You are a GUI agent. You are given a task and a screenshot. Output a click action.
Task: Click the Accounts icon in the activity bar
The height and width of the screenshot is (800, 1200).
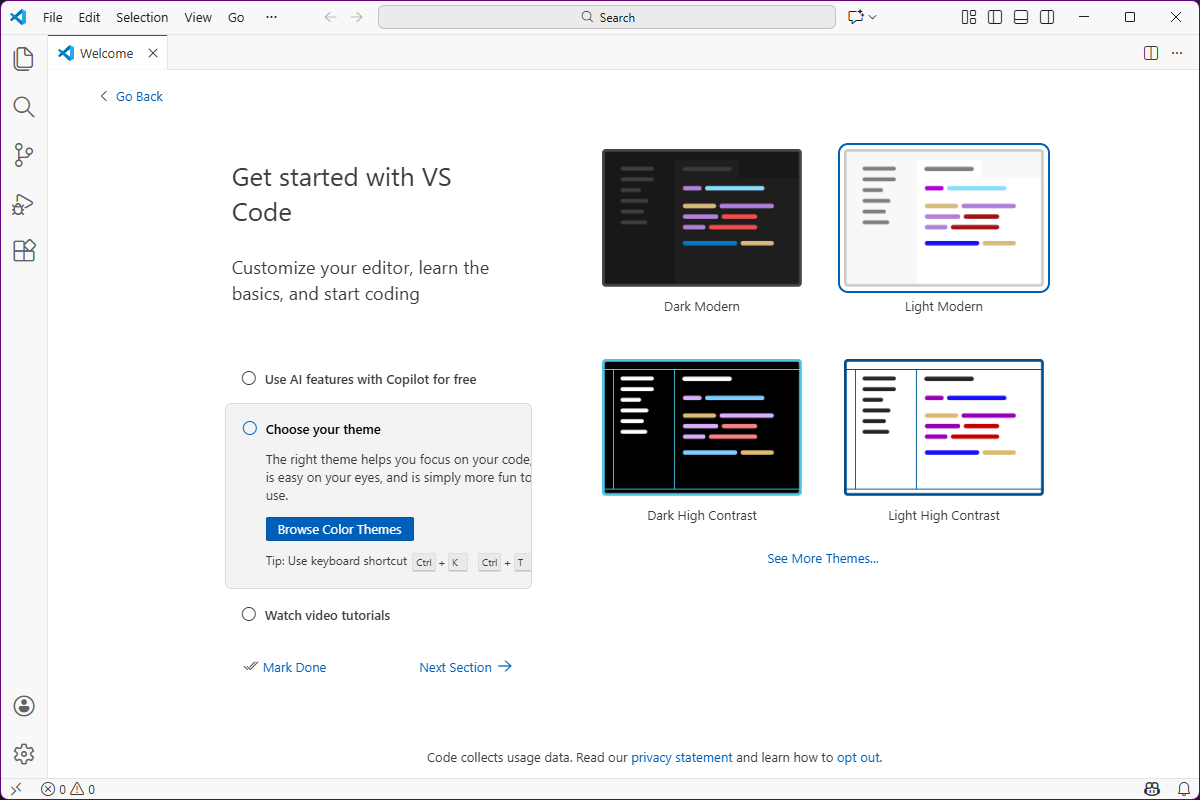[x=24, y=705]
